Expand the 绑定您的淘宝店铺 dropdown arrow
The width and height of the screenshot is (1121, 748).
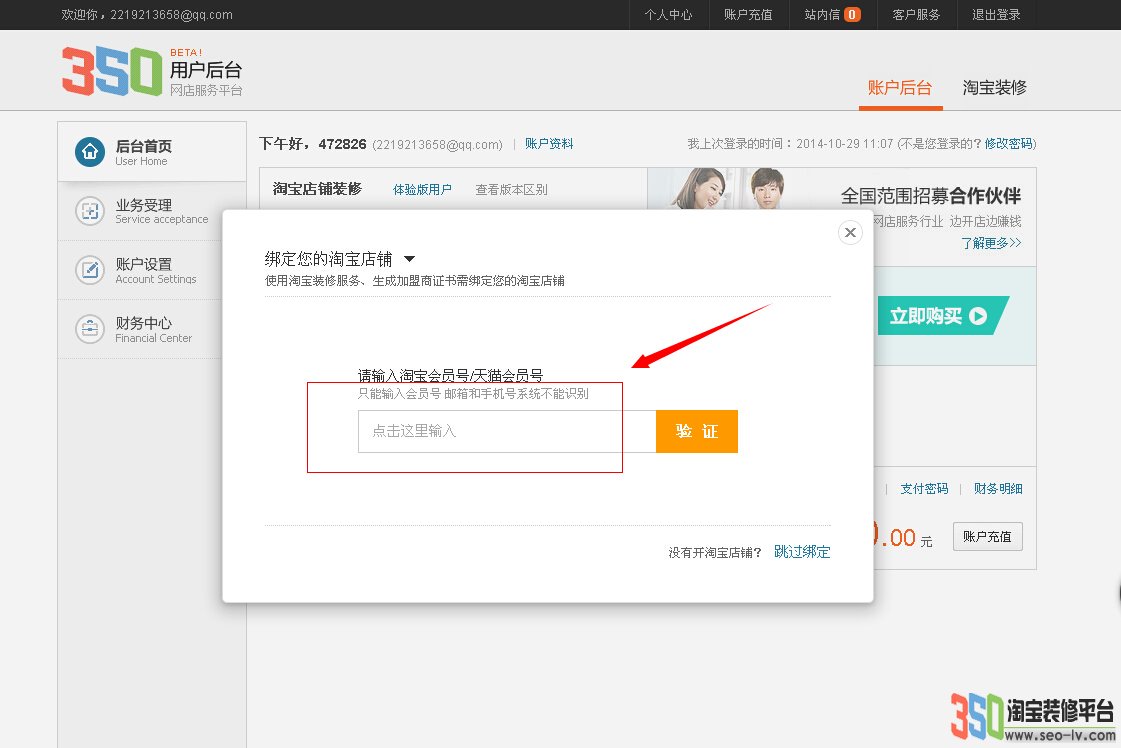coord(410,258)
